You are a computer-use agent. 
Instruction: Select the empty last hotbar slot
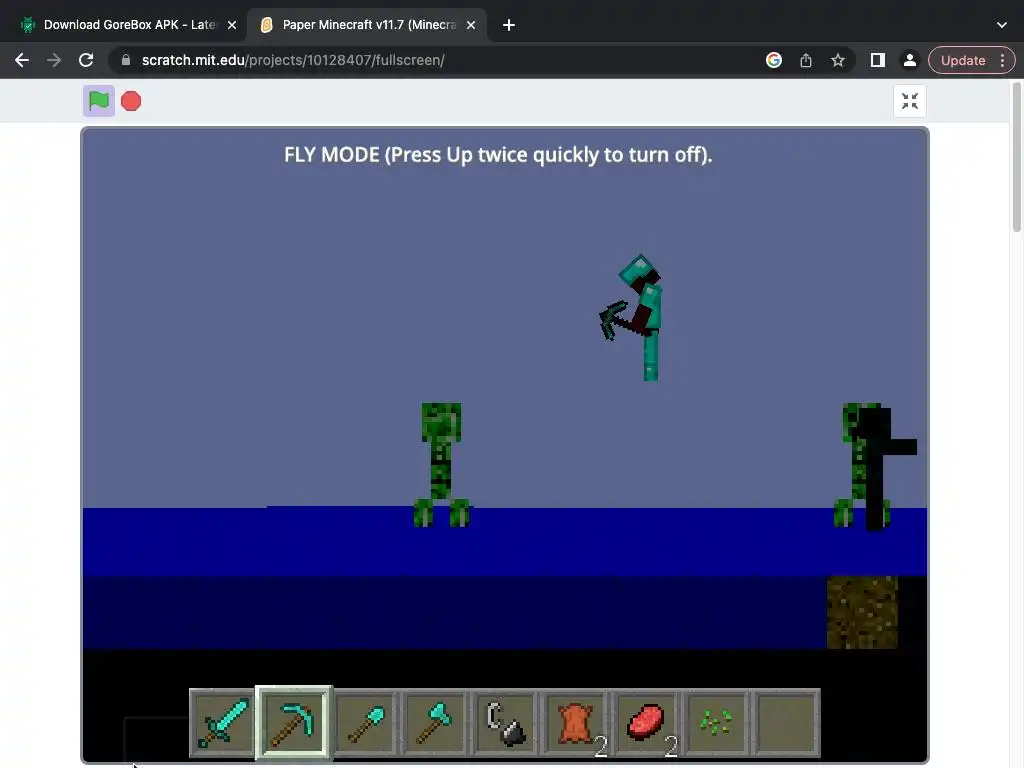[786, 723]
